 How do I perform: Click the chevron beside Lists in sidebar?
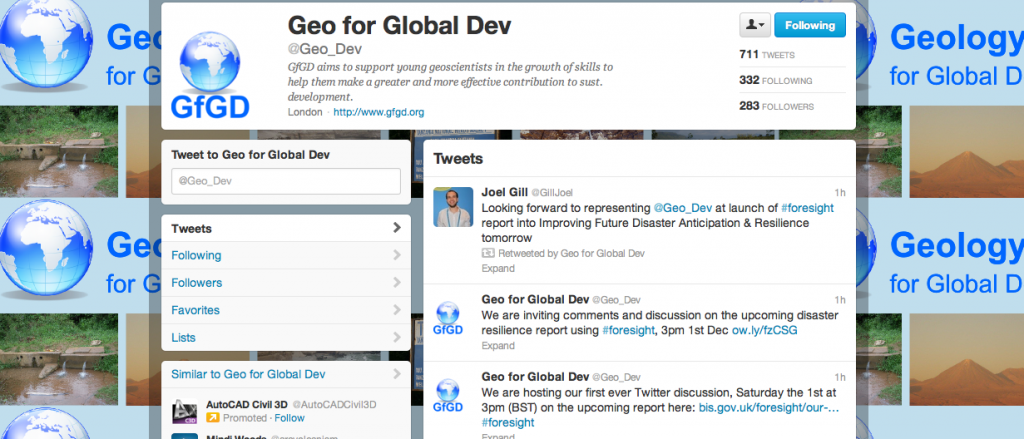pos(396,338)
